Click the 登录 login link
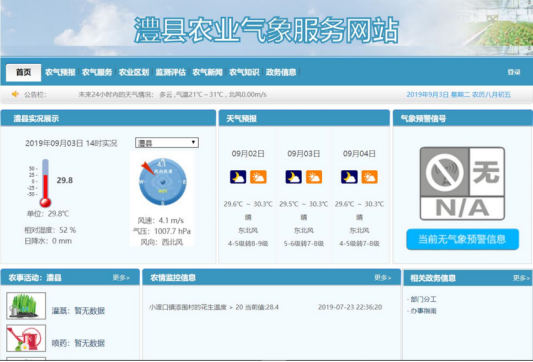Viewport: 533px width, 362px height. click(514, 72)
